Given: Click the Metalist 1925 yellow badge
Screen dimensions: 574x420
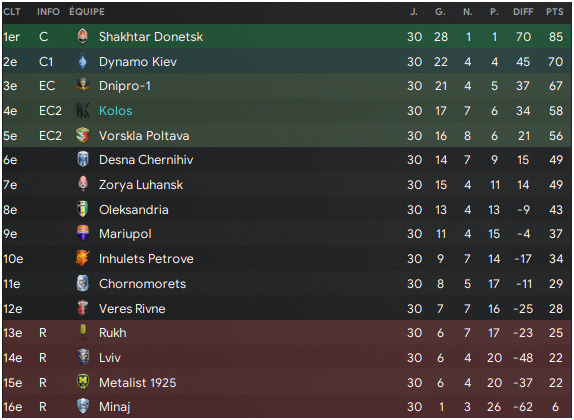Looking at the screenshot, I should tap(83, 382).
